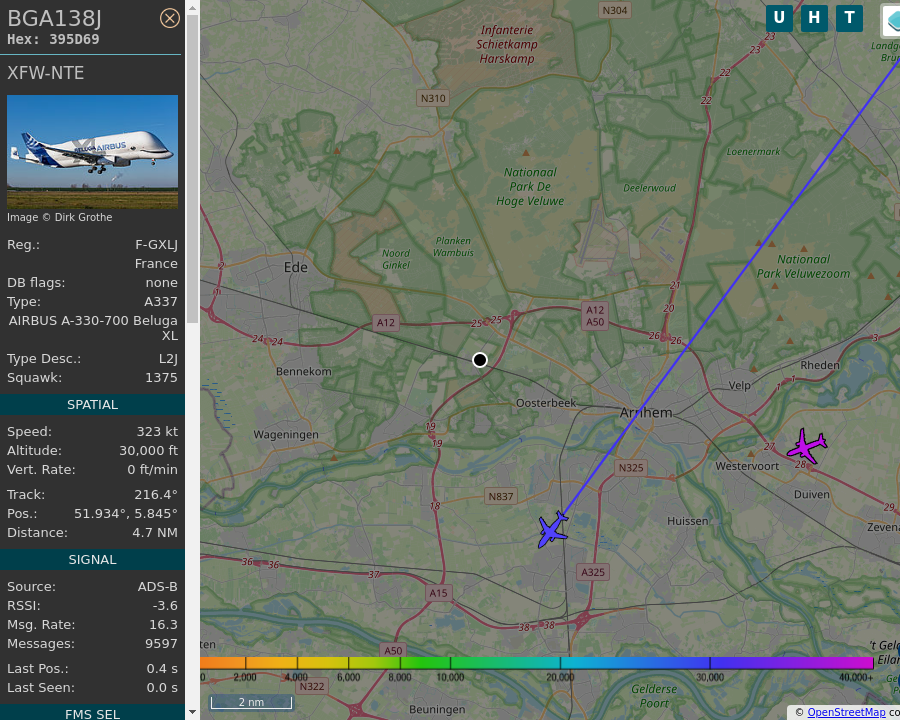Click the Huissen label on map
The width and height of the screenshot is (900, 720).
[x=688, y=521]
